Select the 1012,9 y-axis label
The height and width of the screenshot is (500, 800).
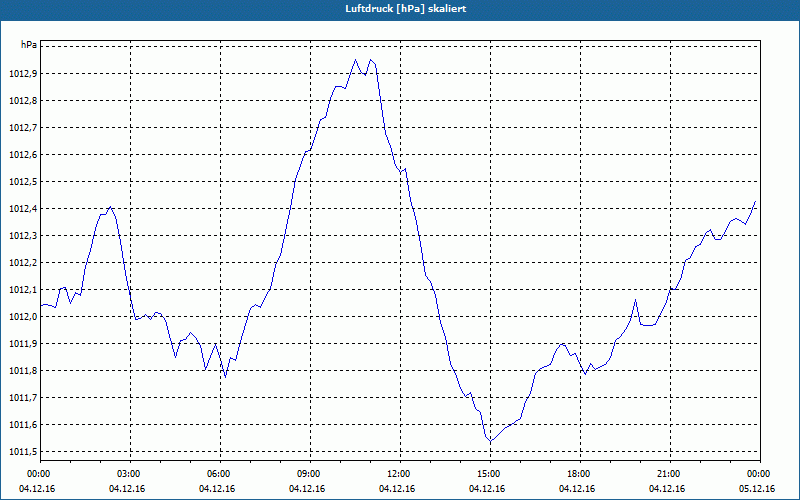tap(23, 74)
